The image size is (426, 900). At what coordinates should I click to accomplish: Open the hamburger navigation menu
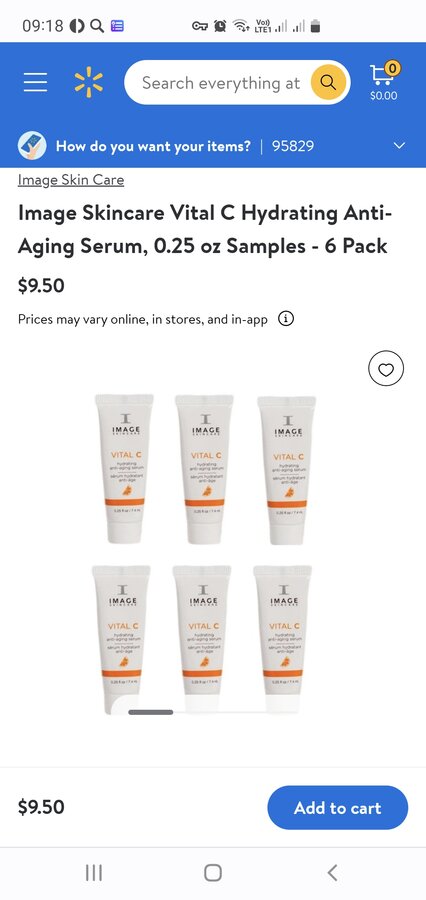(35, 83)
